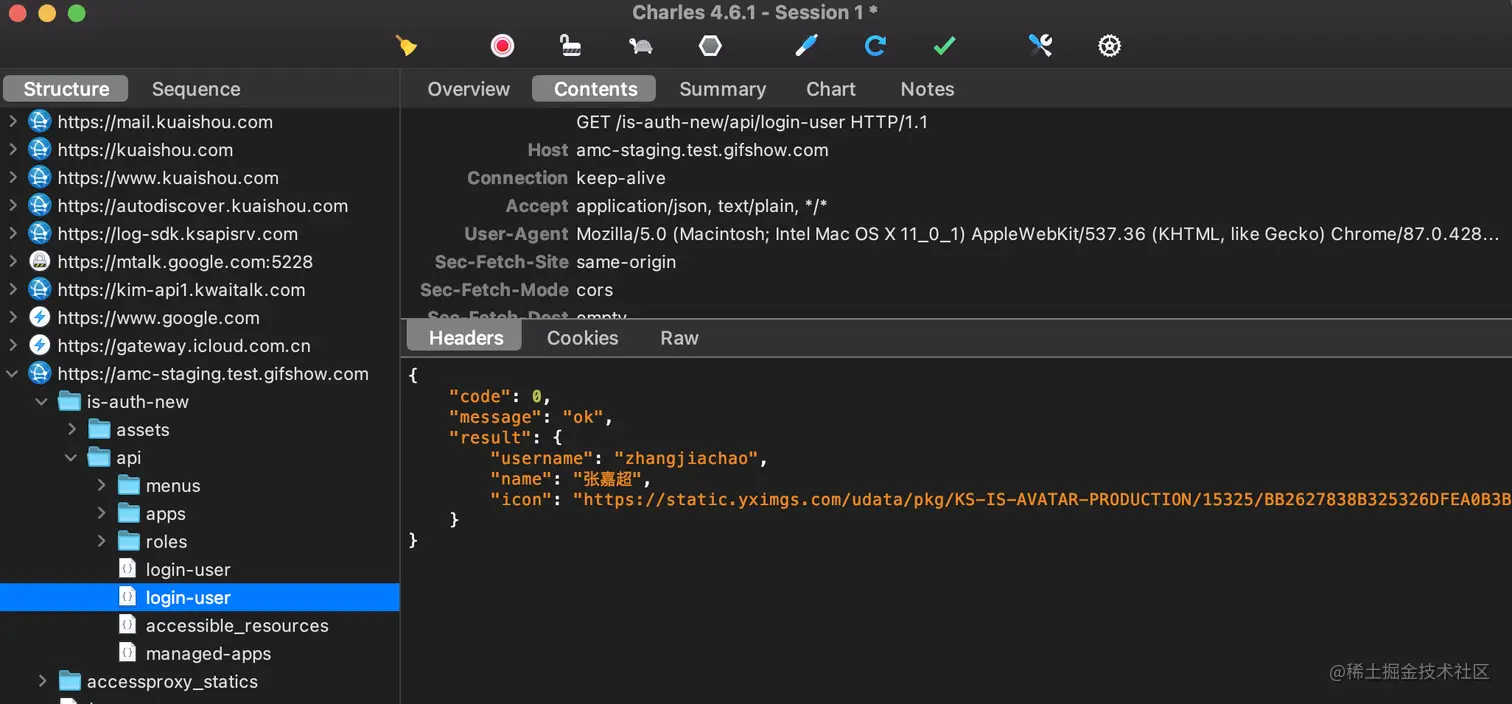Collapse the api folder
Viewport: 1512px width, 704px height.
tap(72, 458)
